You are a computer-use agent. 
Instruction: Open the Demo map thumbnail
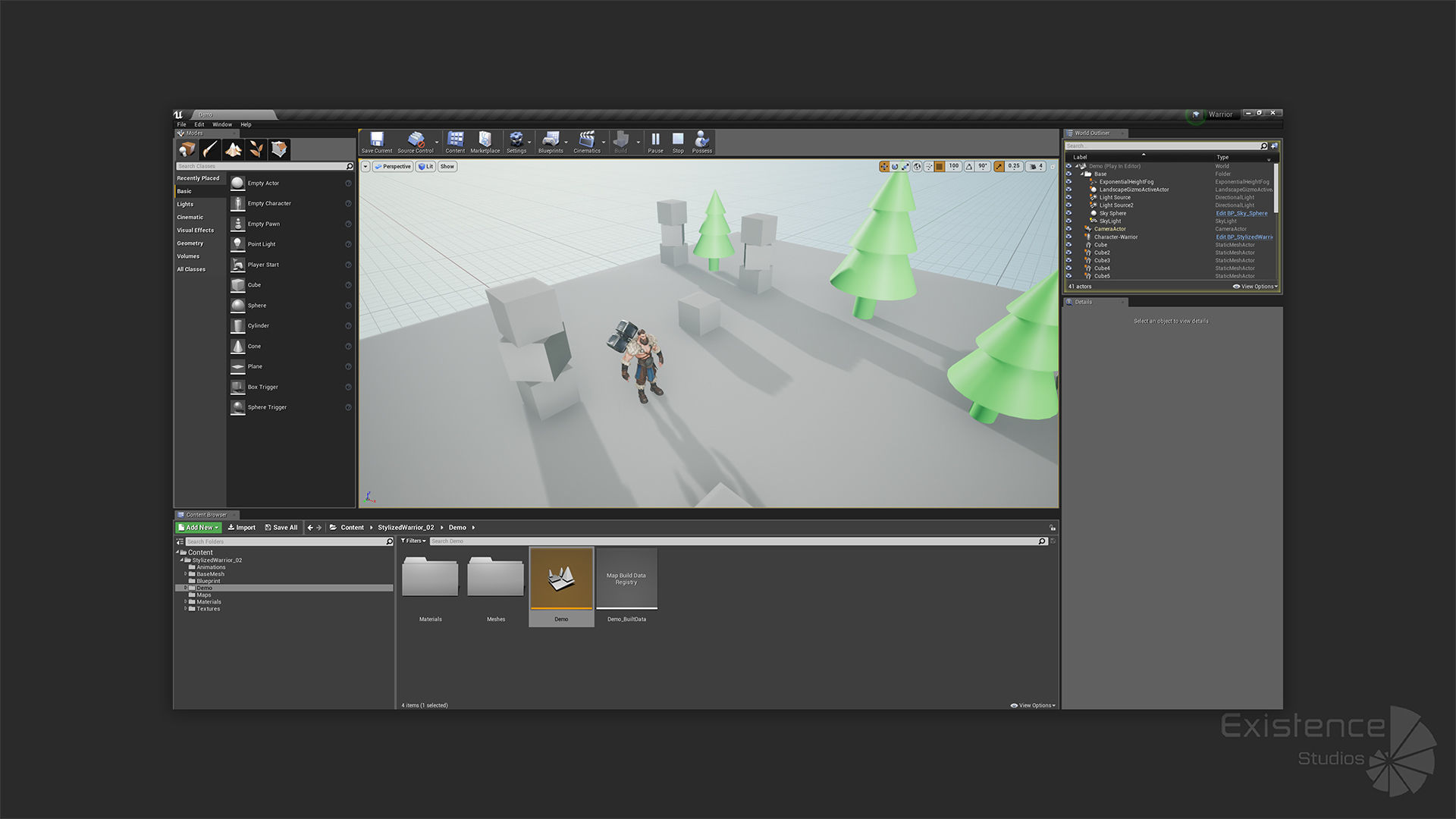tap(561, 579)
